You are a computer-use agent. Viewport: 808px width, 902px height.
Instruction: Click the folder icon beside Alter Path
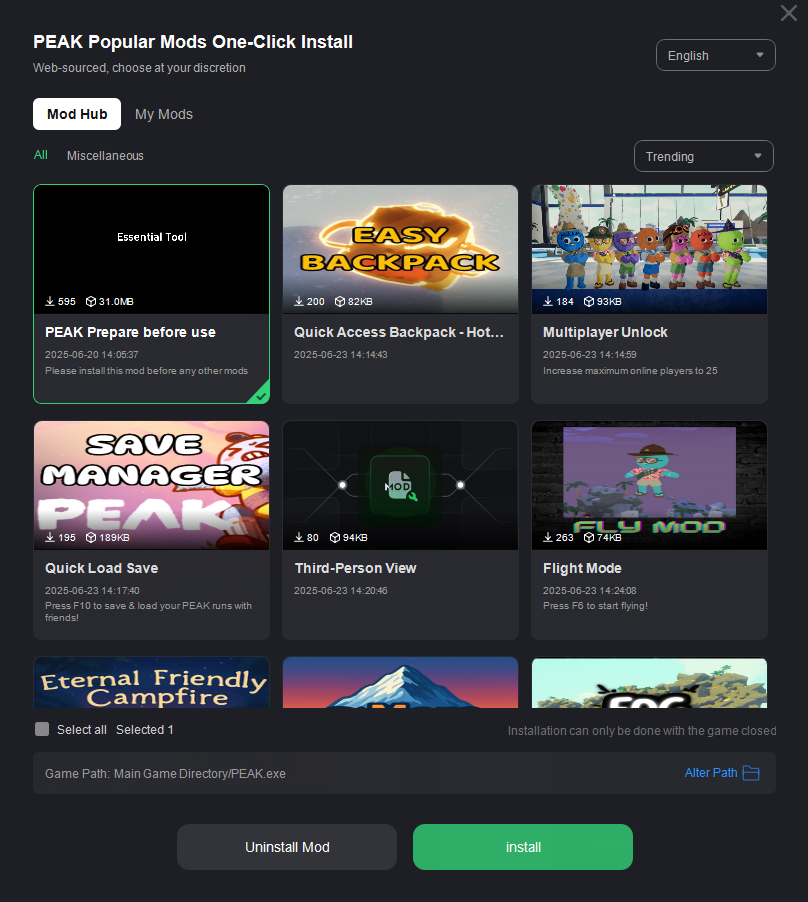coord(751,773)
